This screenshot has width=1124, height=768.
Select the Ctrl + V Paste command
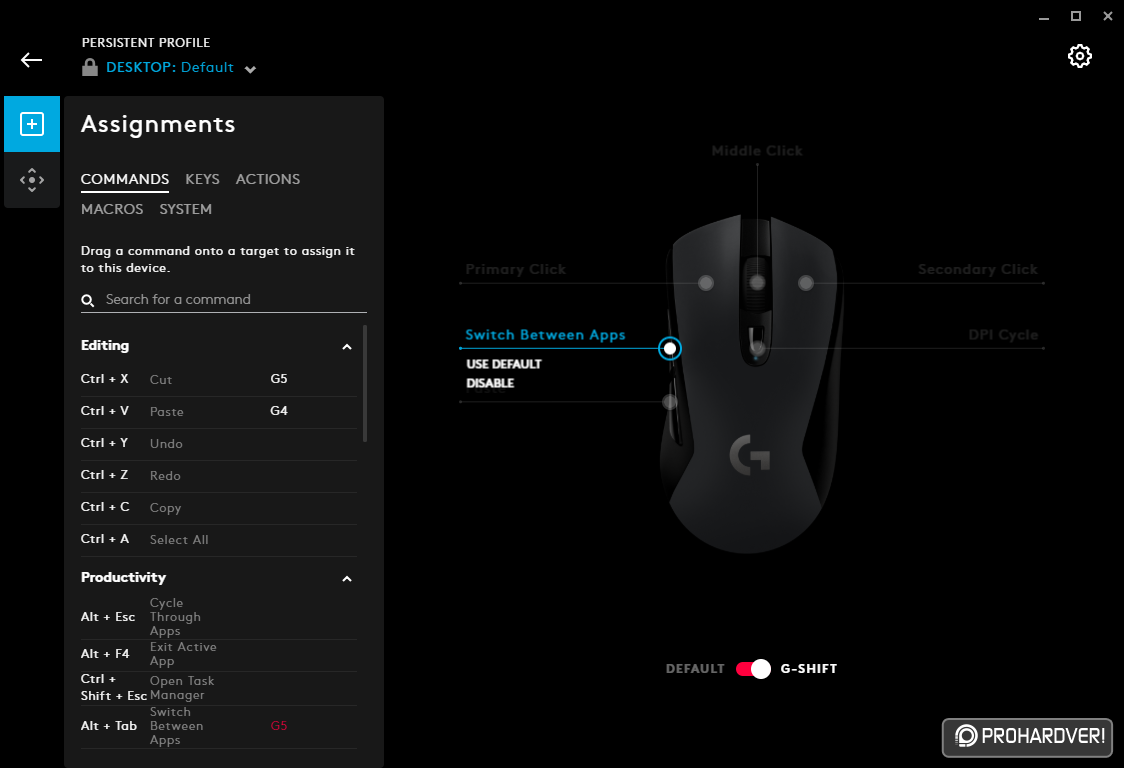click(219, 412)
